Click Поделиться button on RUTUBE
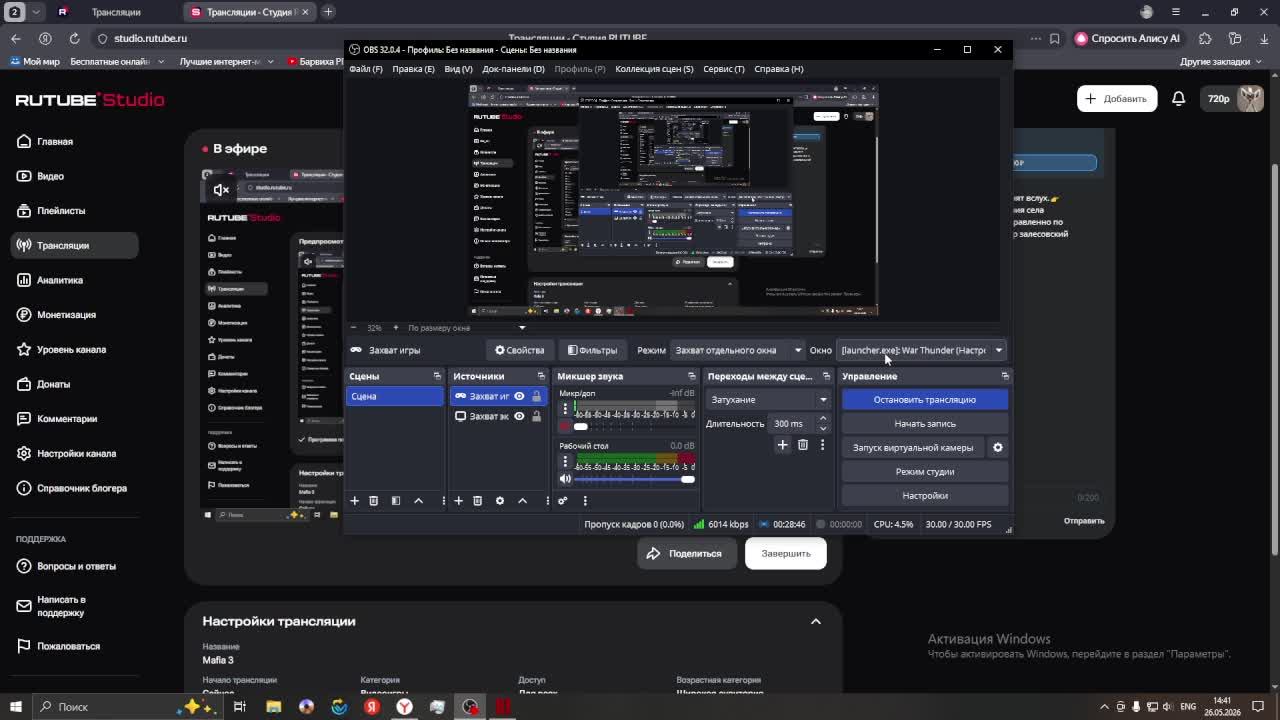 coord(685,553)
